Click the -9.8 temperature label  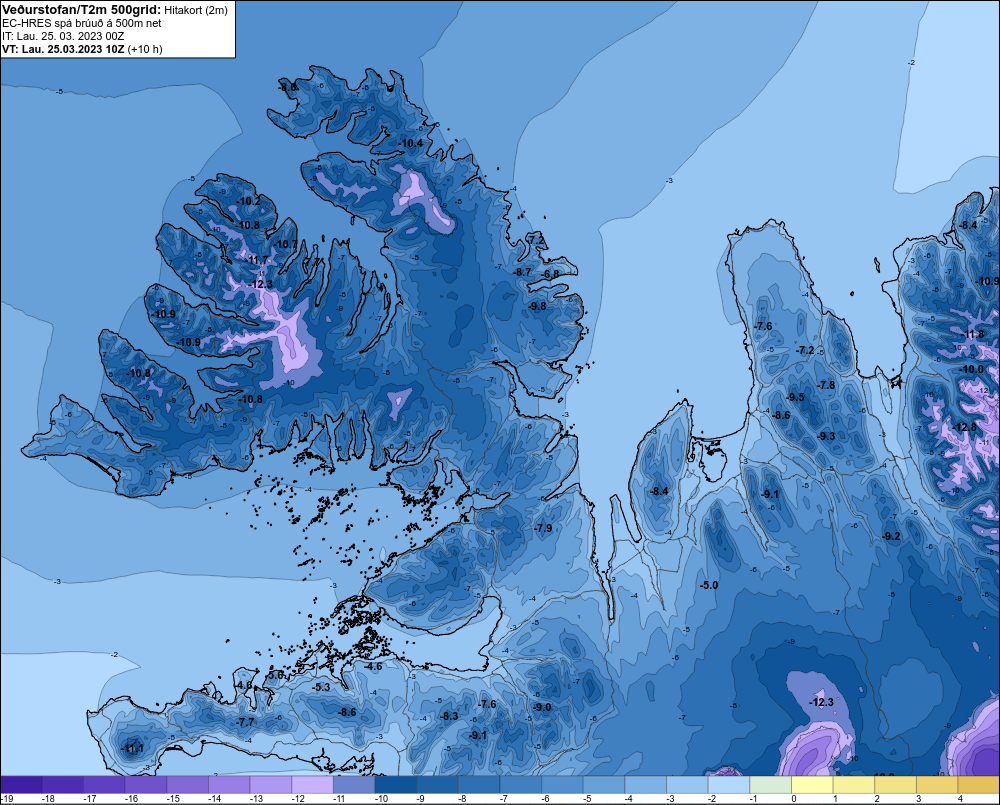(538, 306)
